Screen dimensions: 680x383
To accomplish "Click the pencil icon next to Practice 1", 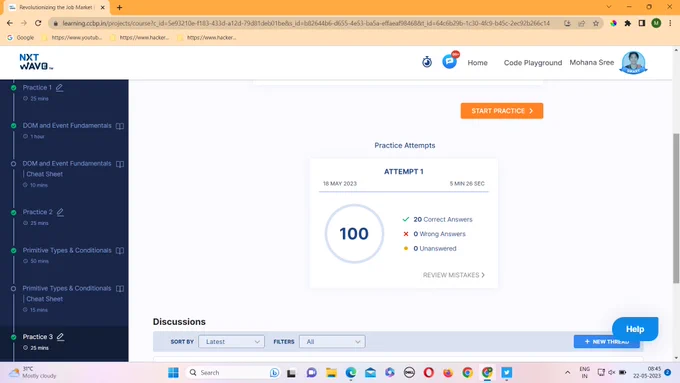I will (59, 88).
